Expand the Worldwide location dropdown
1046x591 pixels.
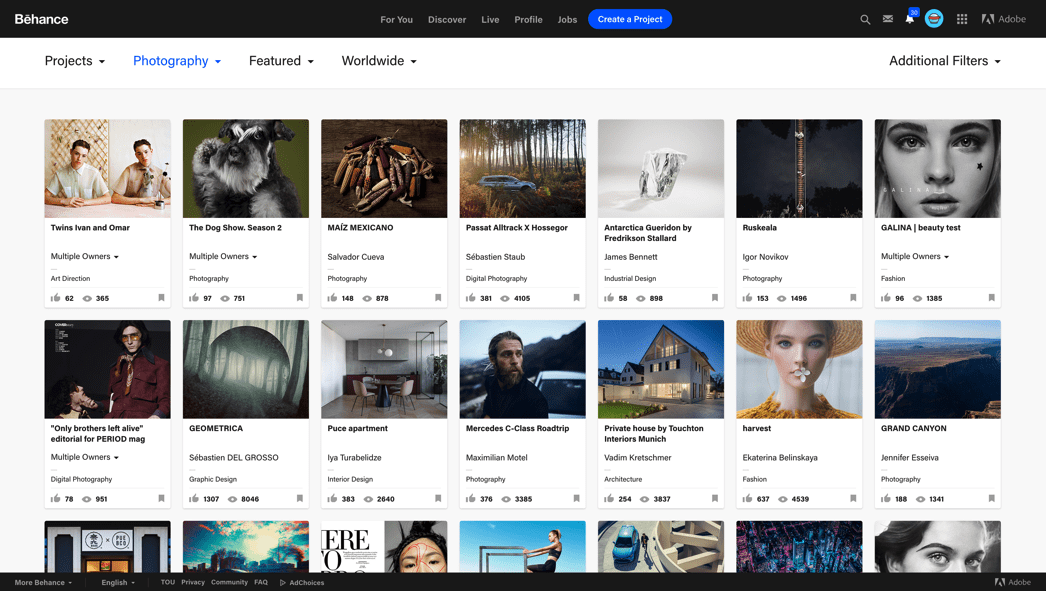[x=379, y=61]
